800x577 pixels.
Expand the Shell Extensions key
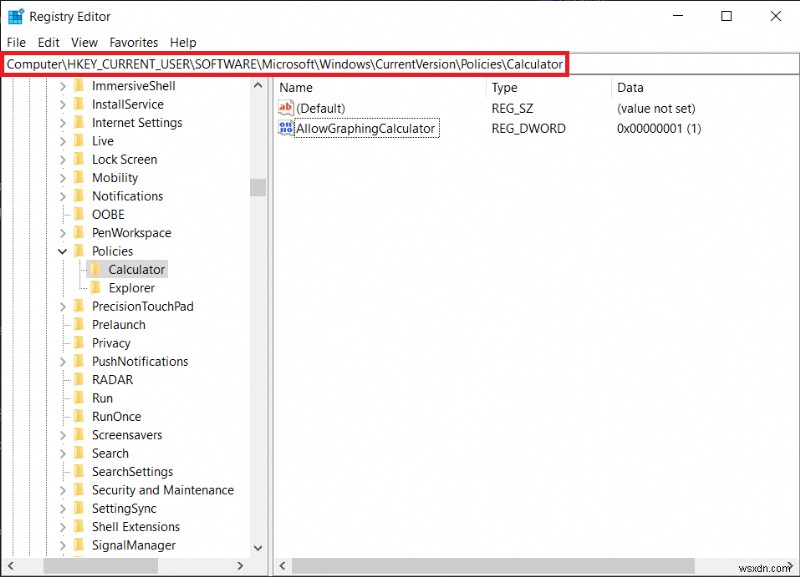63,527
